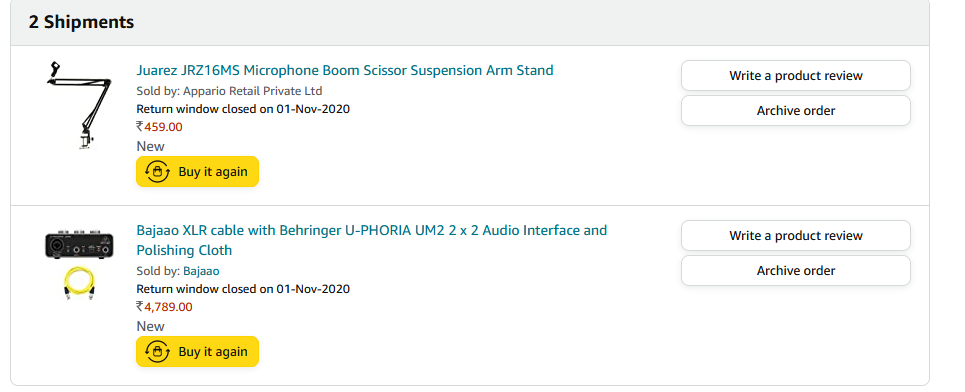
Task: Select Buy it again label for Bajaao bundle
Action: pyautogui.click(x=213, y=351)
